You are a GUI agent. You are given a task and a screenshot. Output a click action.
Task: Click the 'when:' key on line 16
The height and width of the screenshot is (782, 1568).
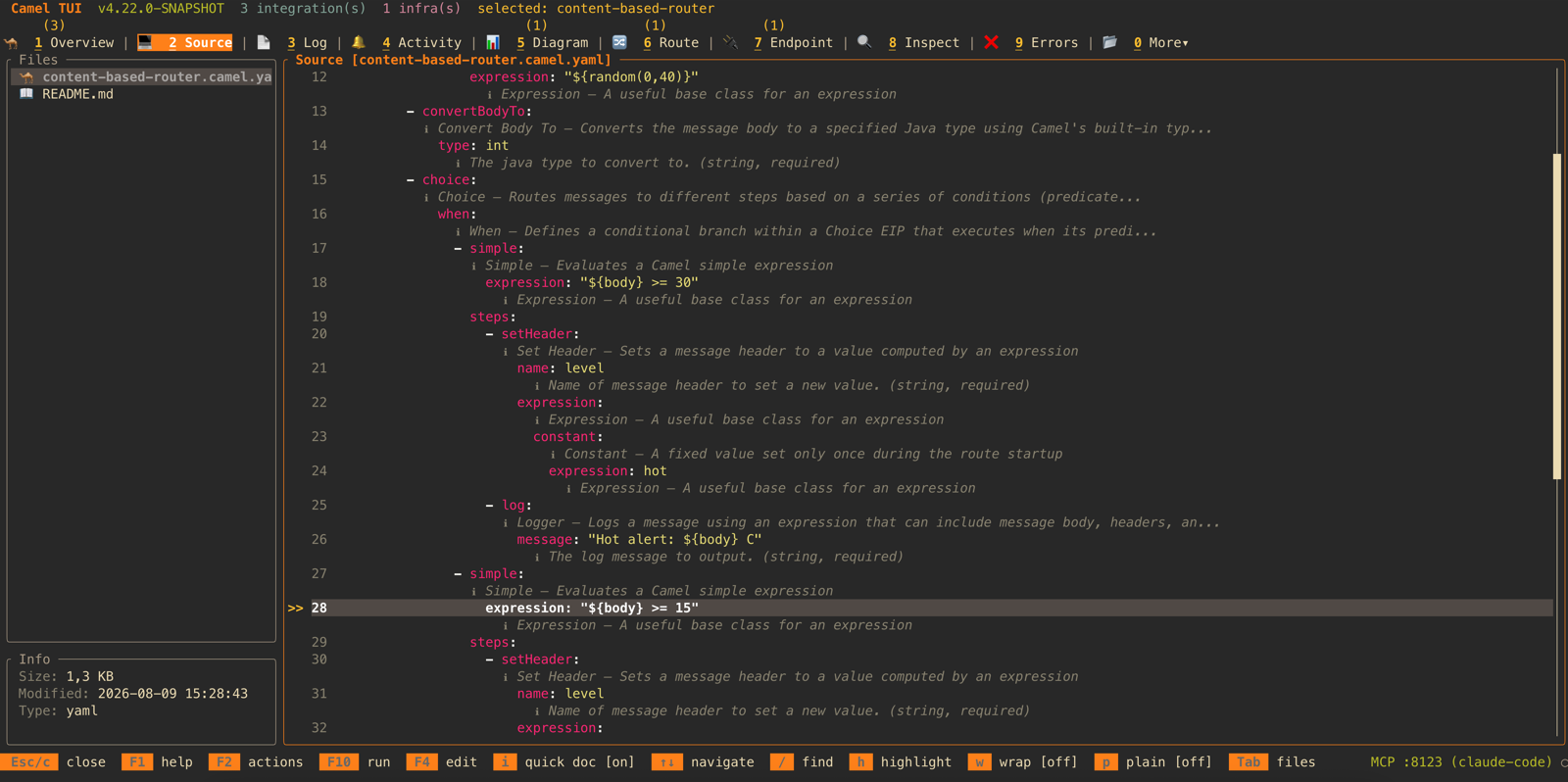coord(458,215)
